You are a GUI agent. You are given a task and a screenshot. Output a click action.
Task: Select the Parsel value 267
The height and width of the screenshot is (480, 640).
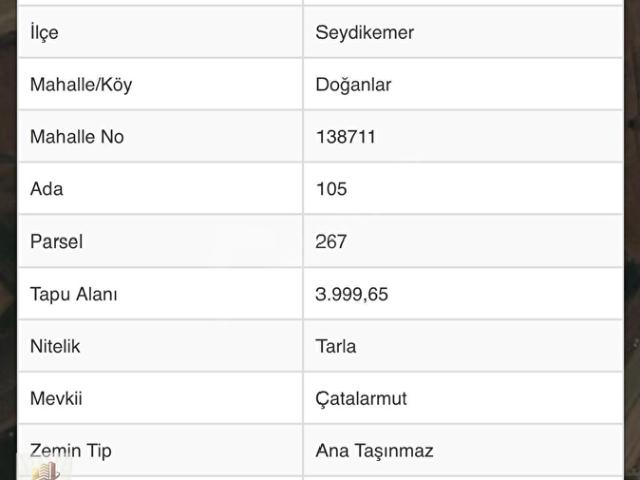pyautogui.click(x=331, y=241)
